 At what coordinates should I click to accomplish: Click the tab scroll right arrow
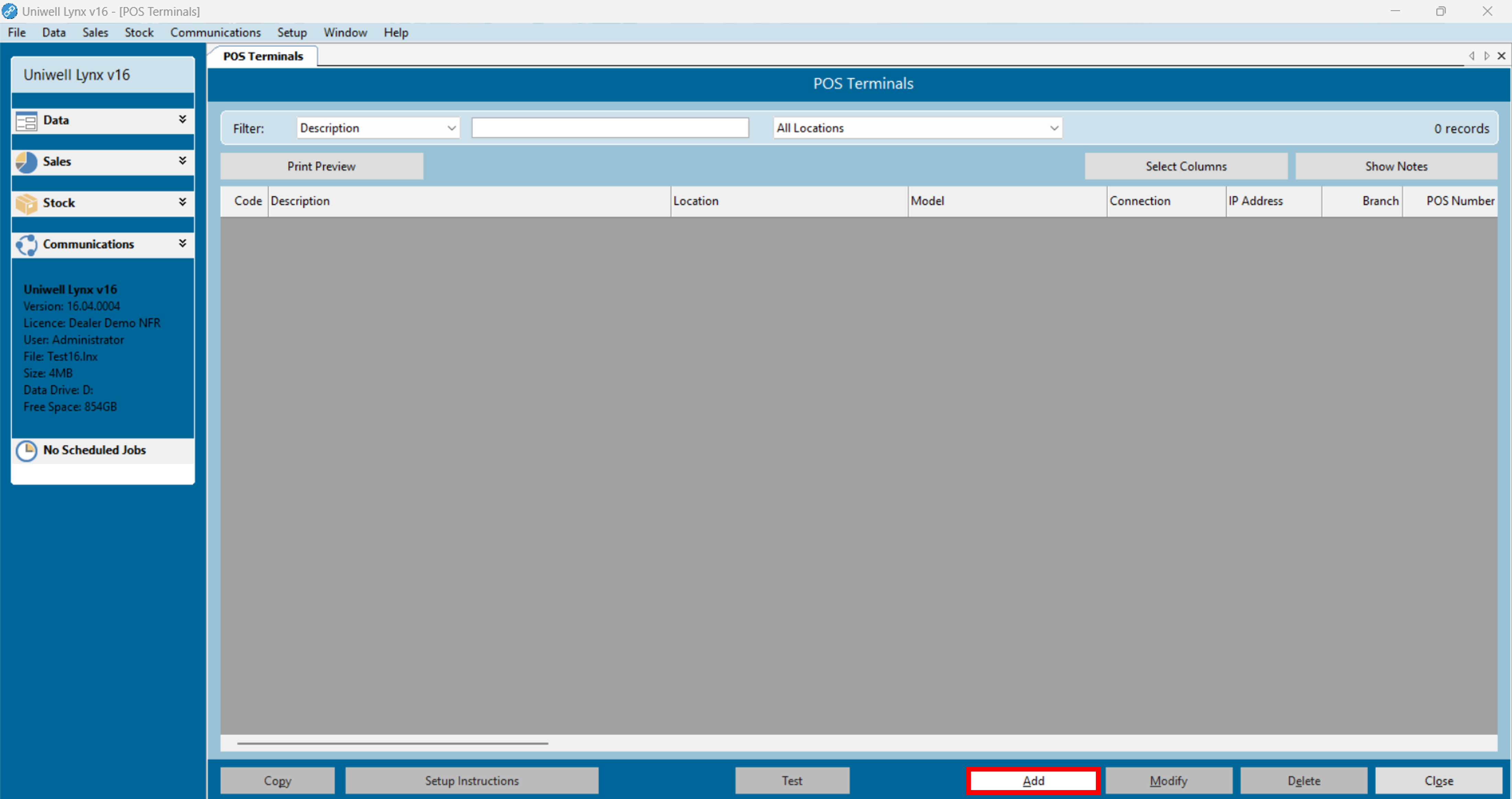pyautogui.click(x=1486, y=56)
